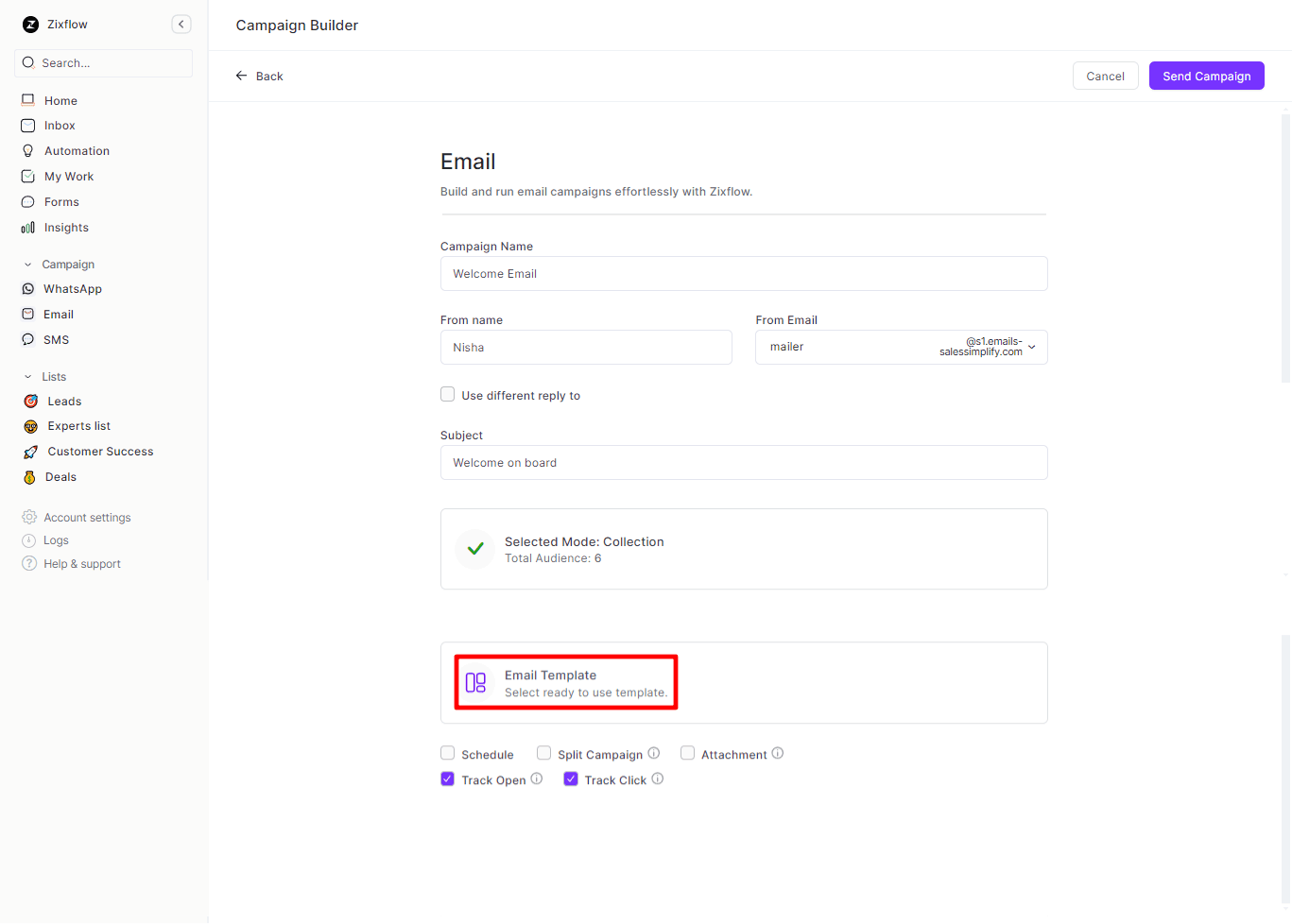Uncheck the Track Click checkbox
Viewport: 1292px width, 924px height.
point(571,779)
